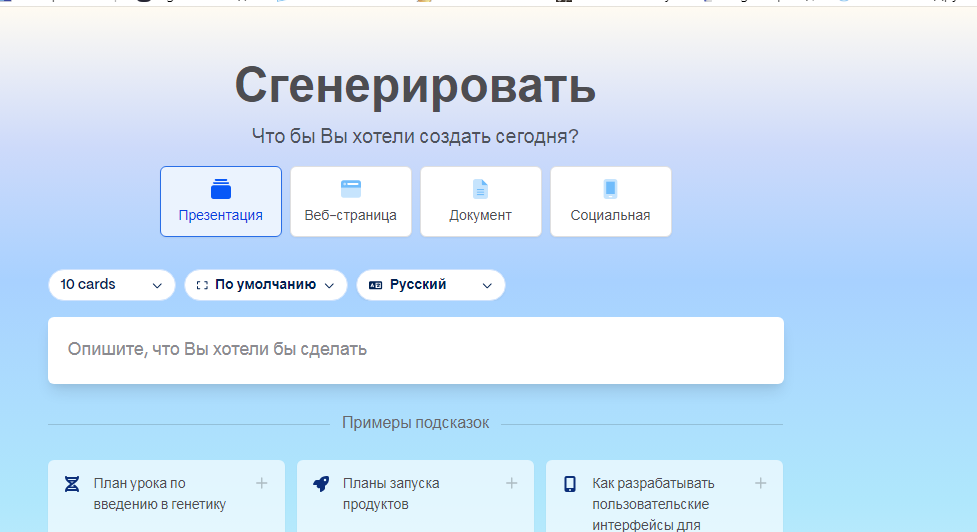Add Планы запуска продуктов using plus icon
This screenshot has height=532, width=977.
[x=511, y=483]
